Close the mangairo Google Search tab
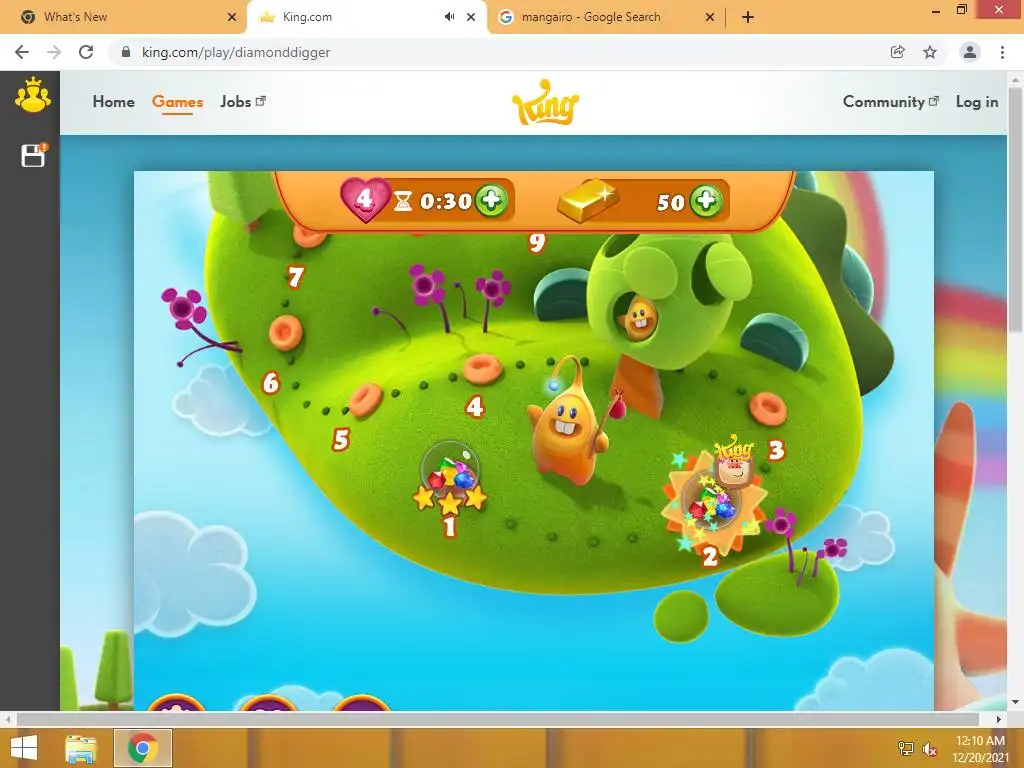The image size is (1024, 768). [x=710, y=17]
